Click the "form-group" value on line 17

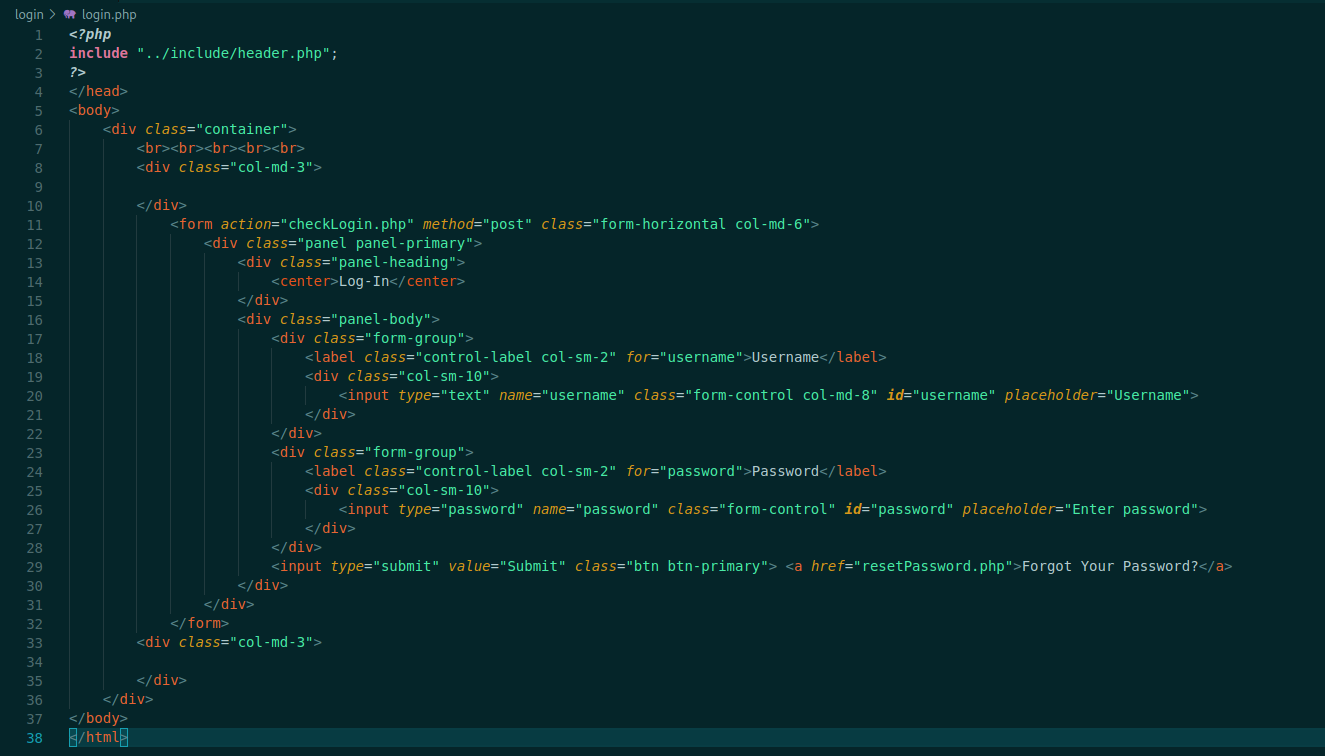pyautogui.click(x=415, y=338)
